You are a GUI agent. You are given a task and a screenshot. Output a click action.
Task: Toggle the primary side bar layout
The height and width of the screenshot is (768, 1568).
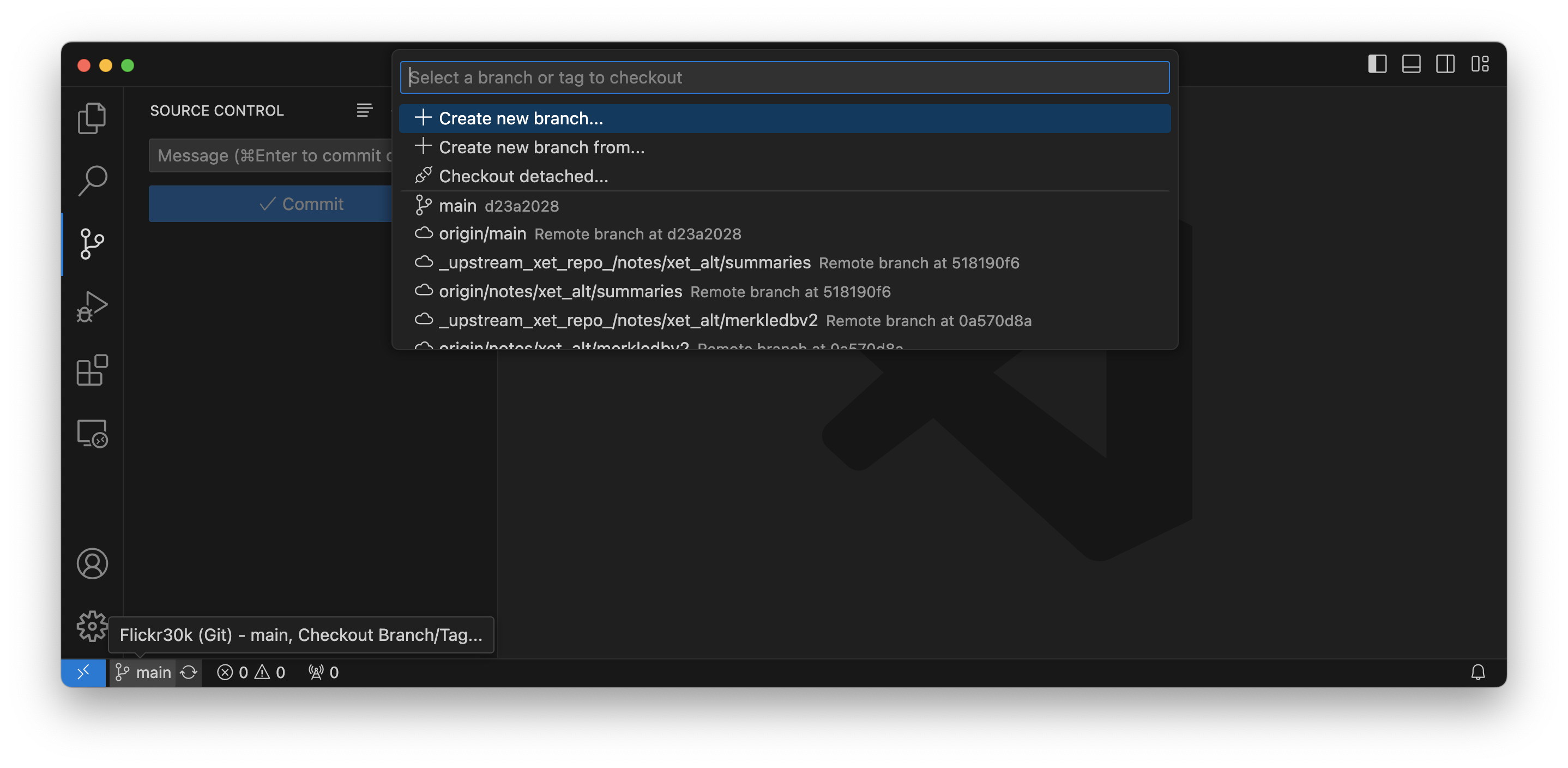click(x=1377, y=64)
